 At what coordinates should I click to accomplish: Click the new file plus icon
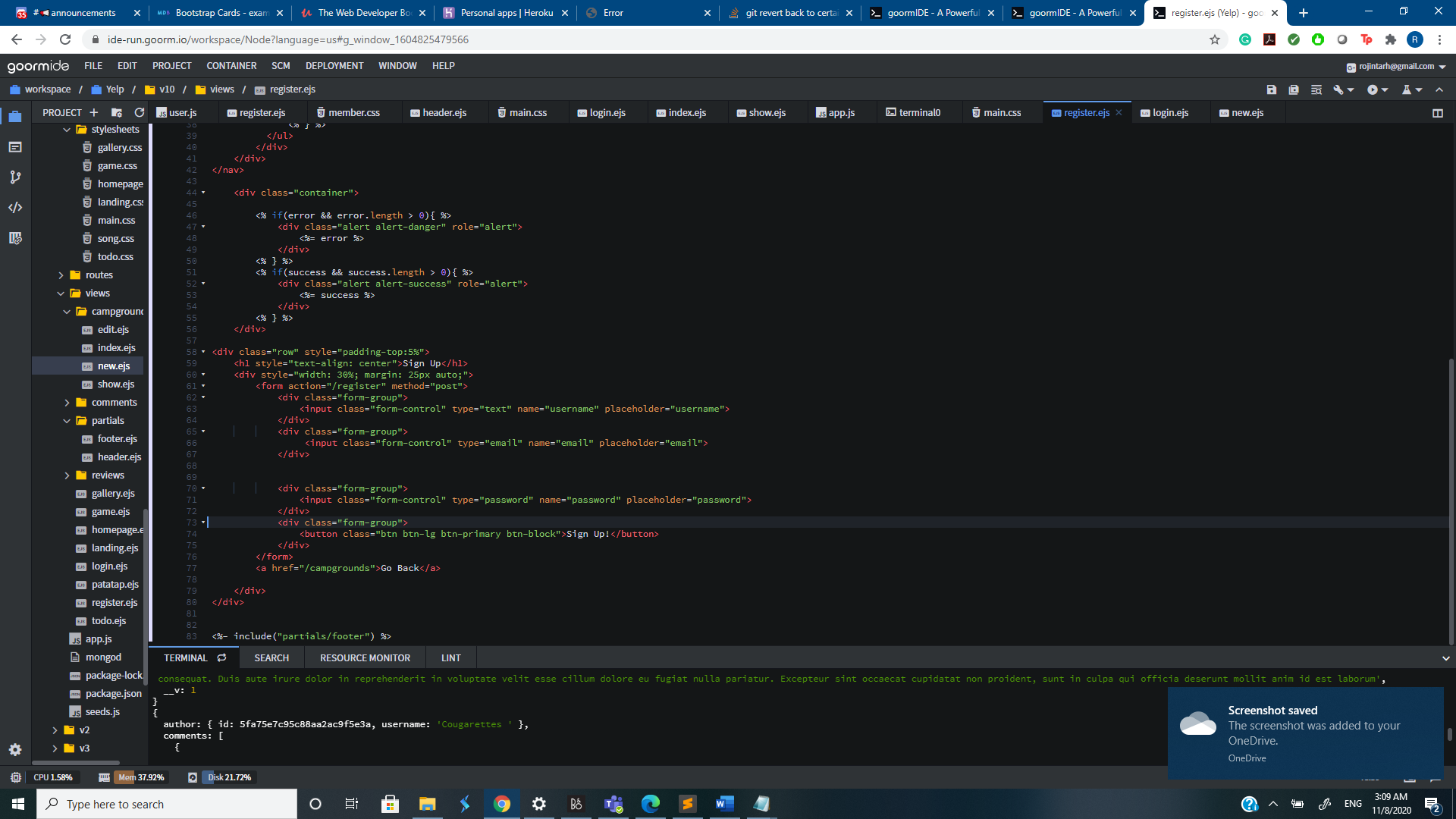94,112
